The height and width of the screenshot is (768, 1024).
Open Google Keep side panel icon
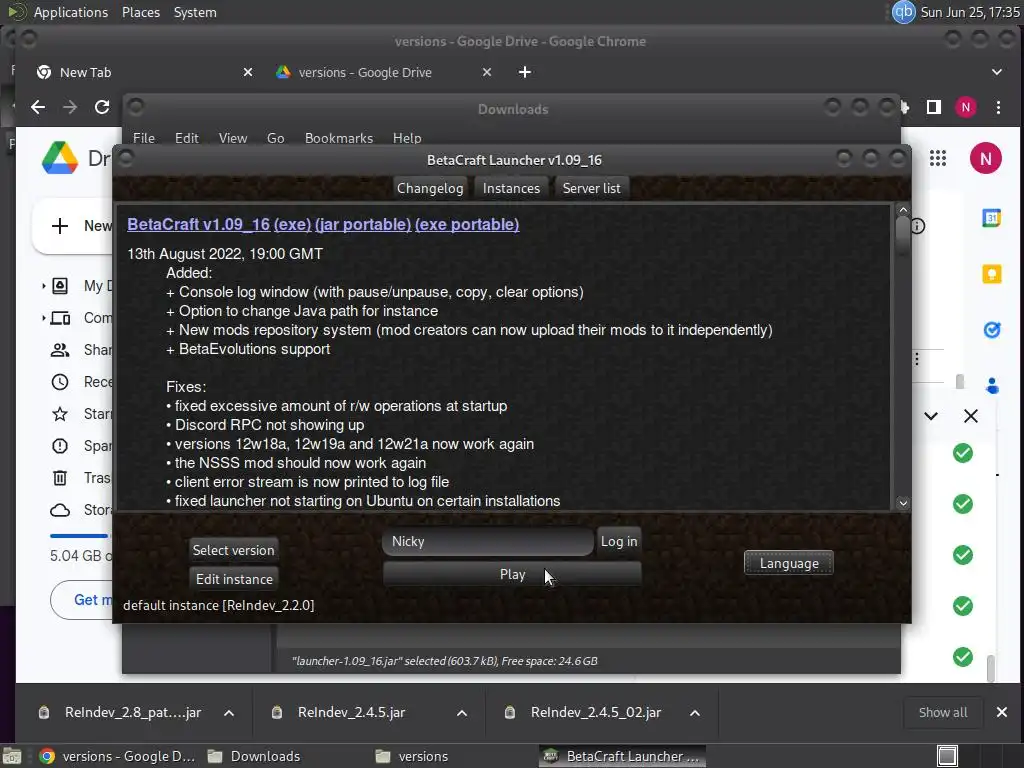[x=991, y=274]
